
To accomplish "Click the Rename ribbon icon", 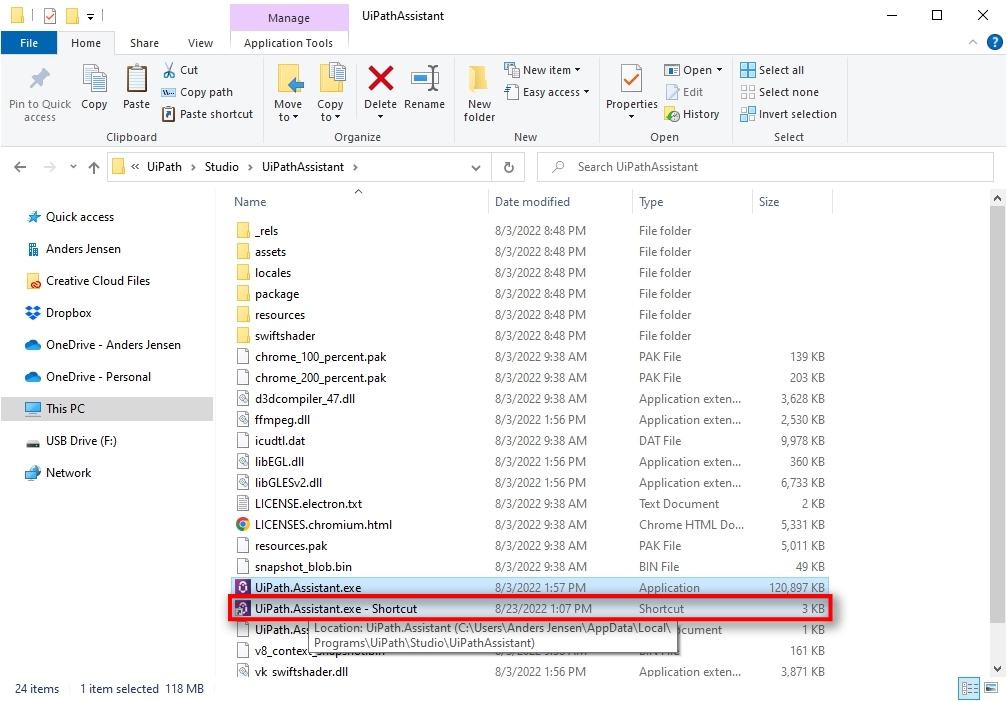I will pyautogui.click(x=425, y=79).
